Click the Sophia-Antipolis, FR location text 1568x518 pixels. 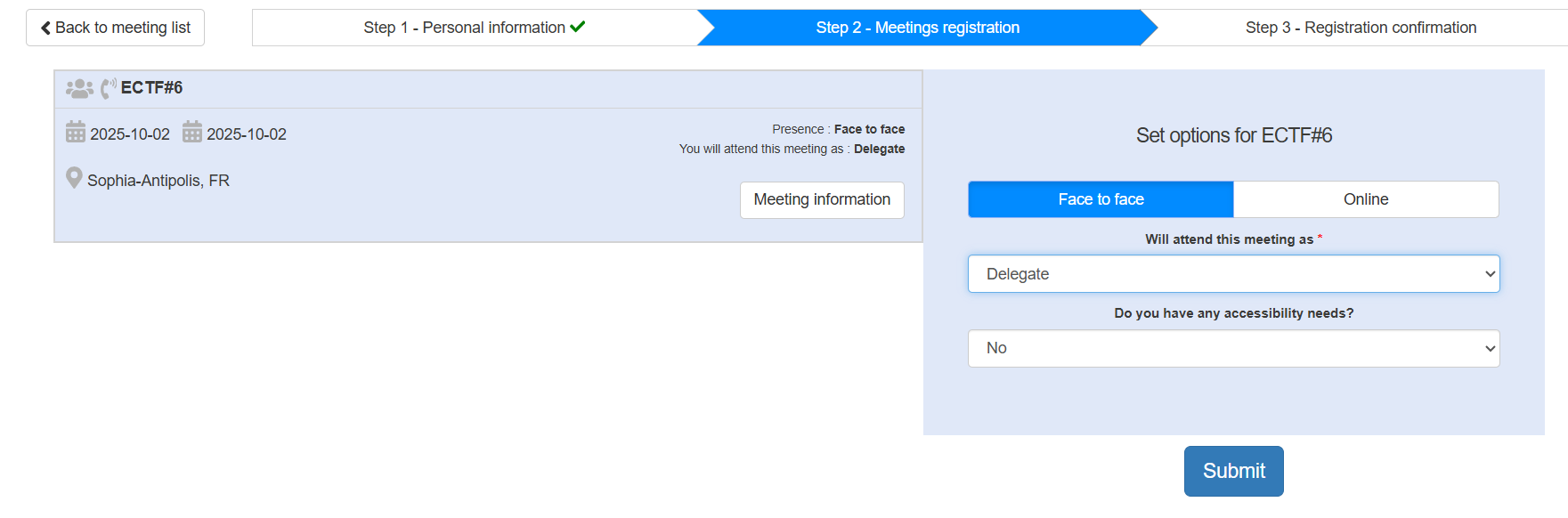point(158,181)
